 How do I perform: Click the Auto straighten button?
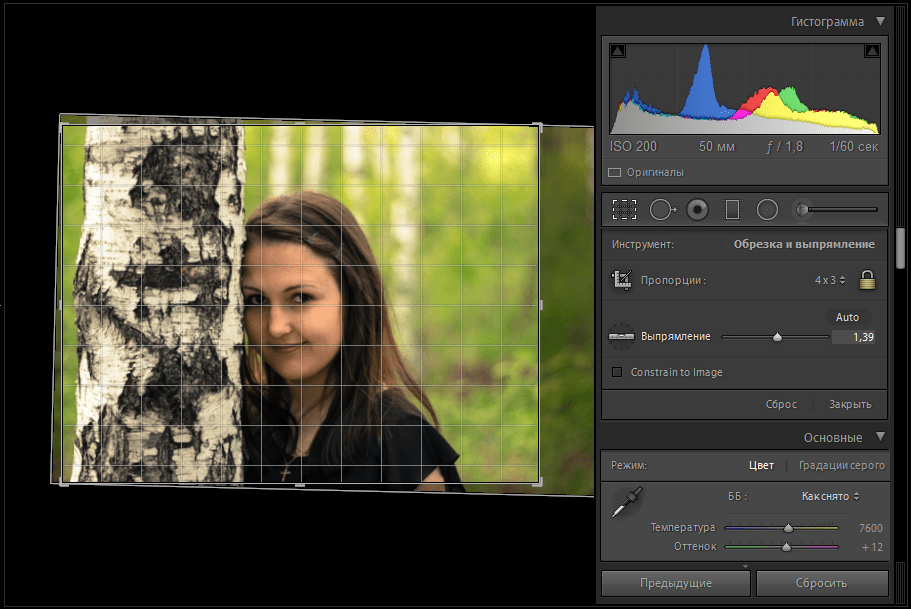click(847, 317)
